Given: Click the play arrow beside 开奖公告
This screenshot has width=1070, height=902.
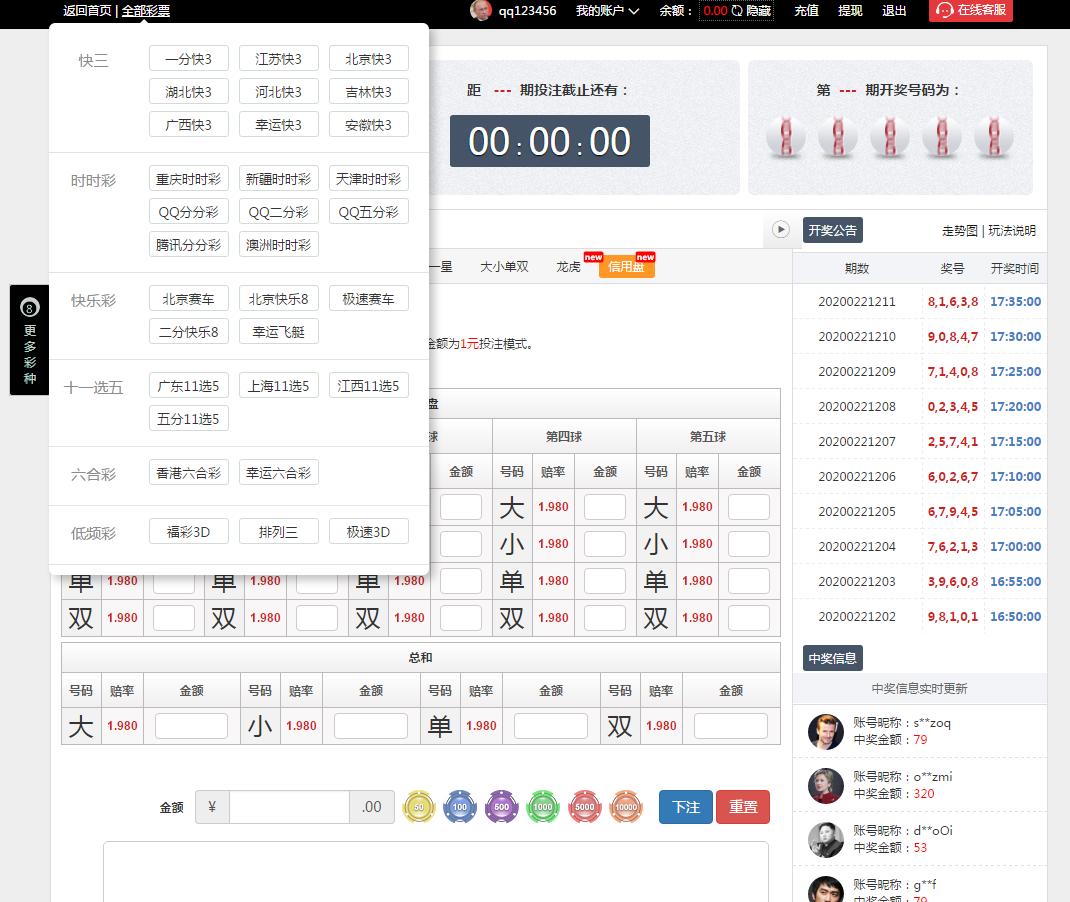Looking at the screenshot, I should click(781, 230).
